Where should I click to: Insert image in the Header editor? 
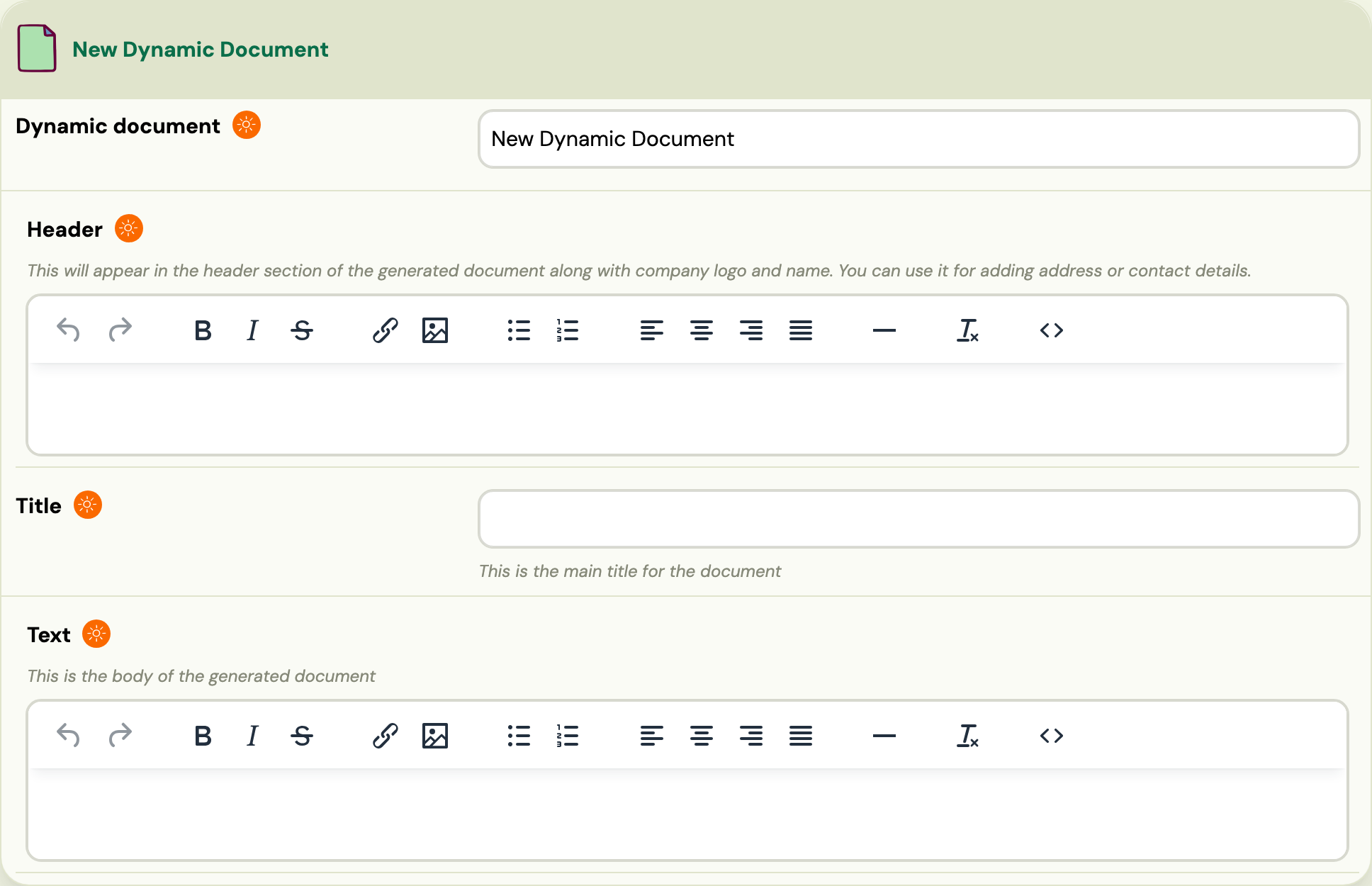tap(435, 330)
